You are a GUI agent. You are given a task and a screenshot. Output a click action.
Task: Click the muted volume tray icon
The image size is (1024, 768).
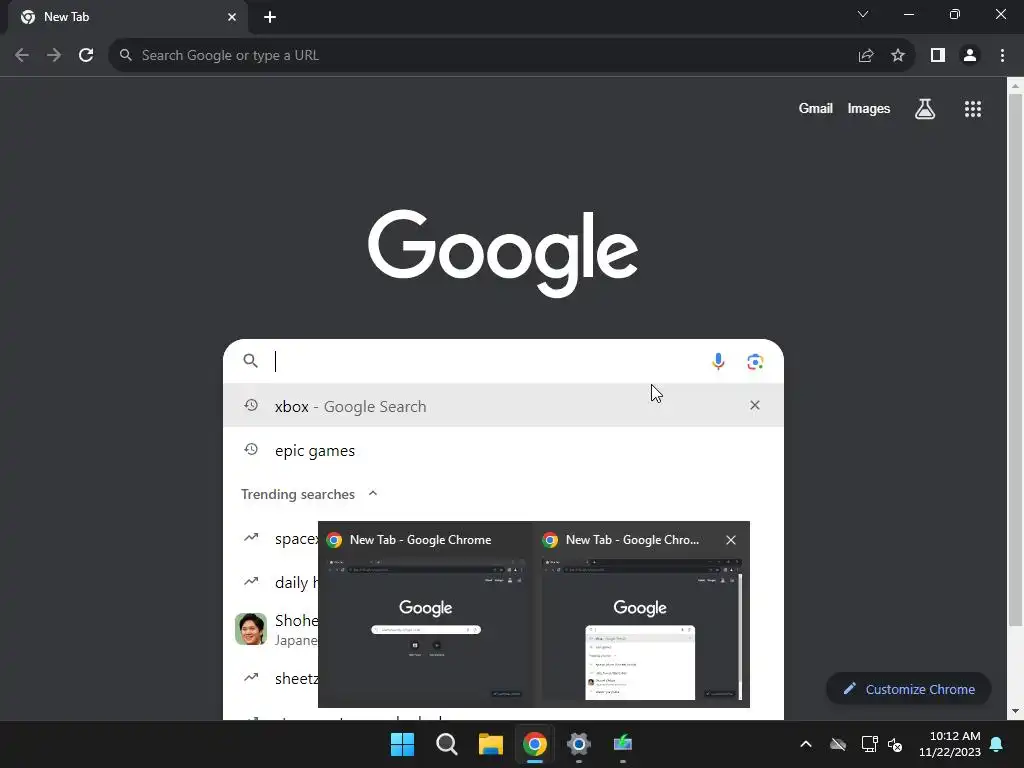(x=895, y=744)
